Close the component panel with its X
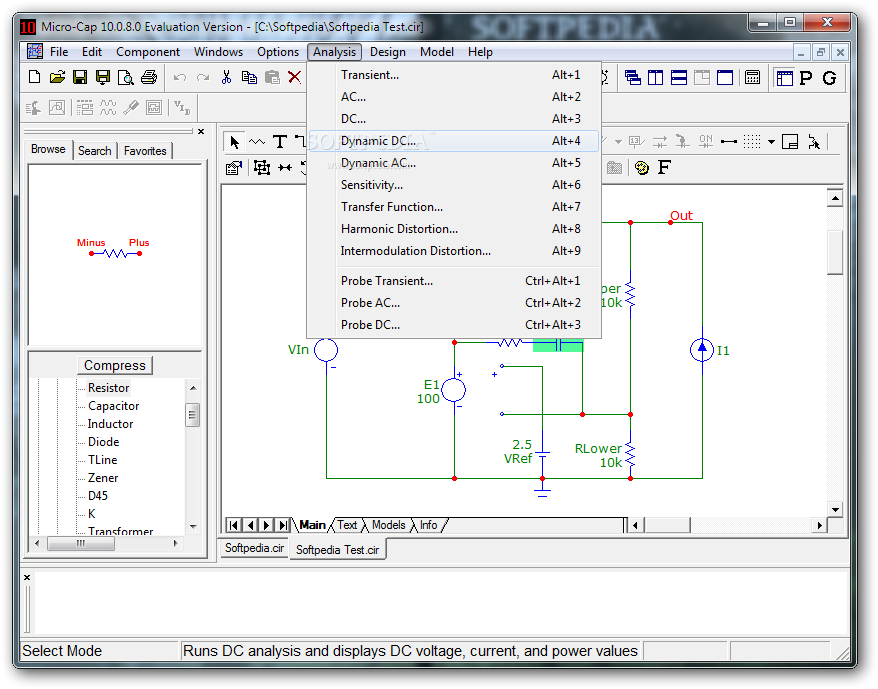 (201, 131)
